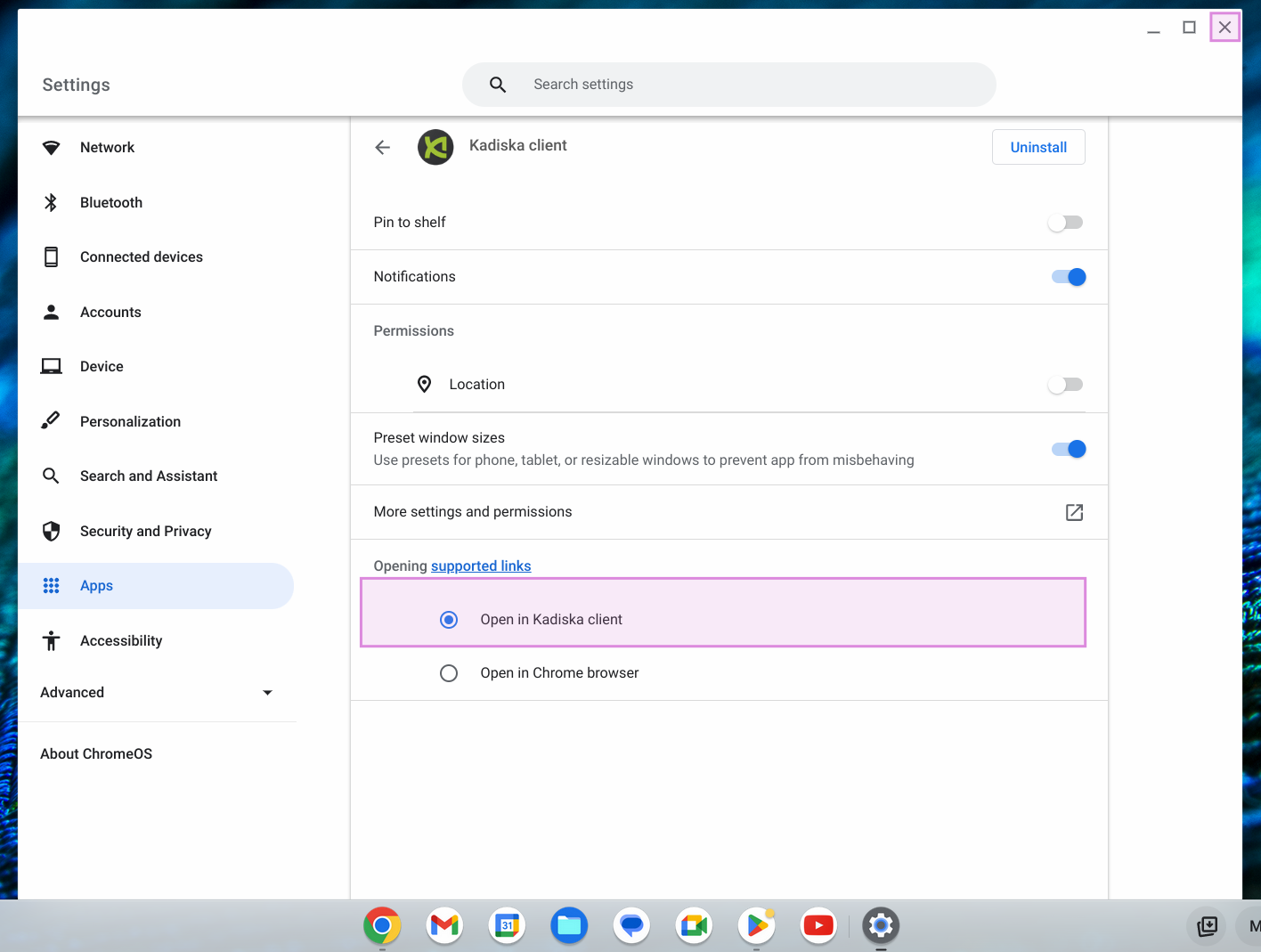Open the Accounts section
Viewport: 1261px width, 952px height.
[156, 313]
